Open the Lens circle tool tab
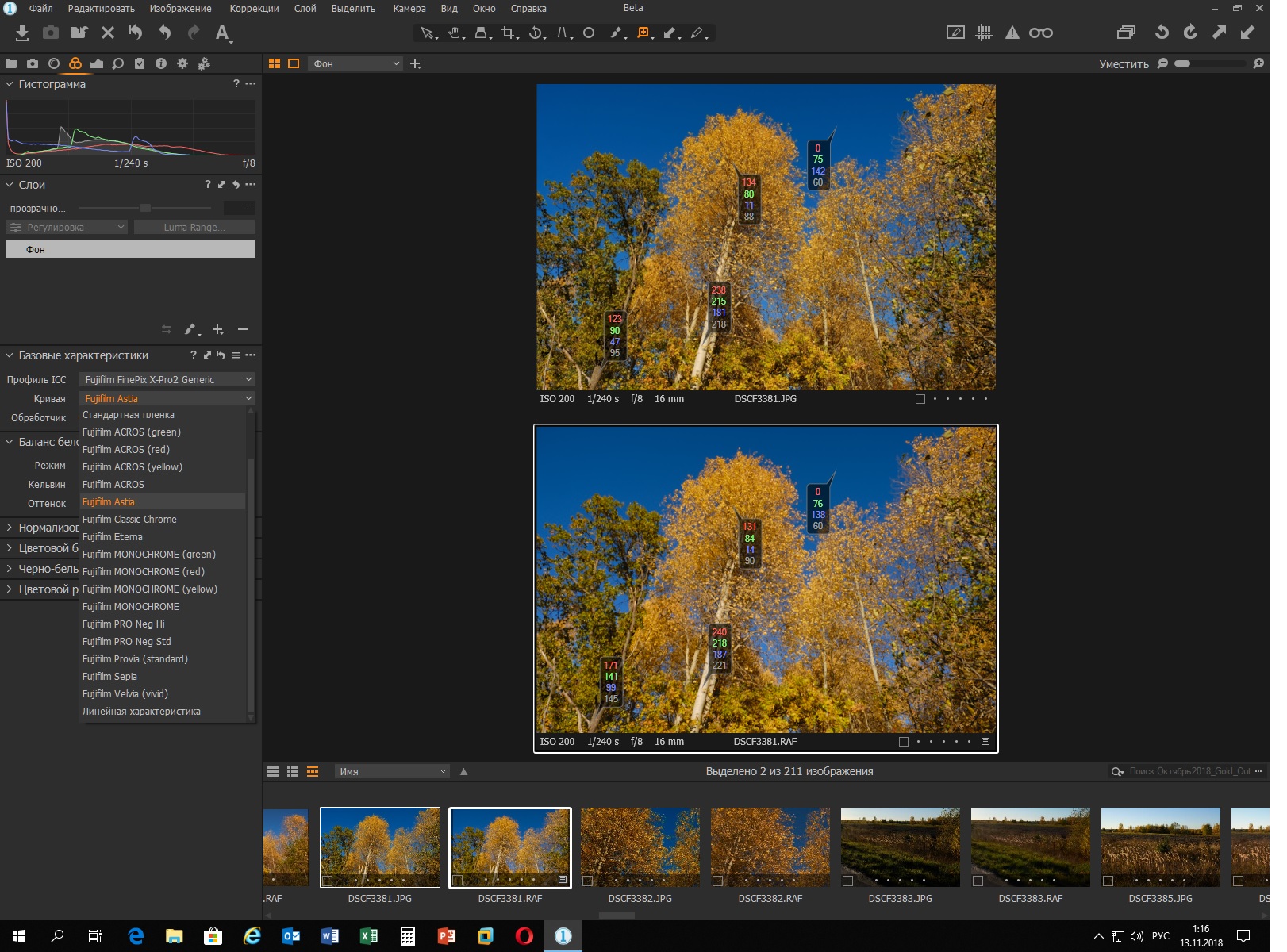Viewport: 1287px width, 952px height. click(54, 63)
